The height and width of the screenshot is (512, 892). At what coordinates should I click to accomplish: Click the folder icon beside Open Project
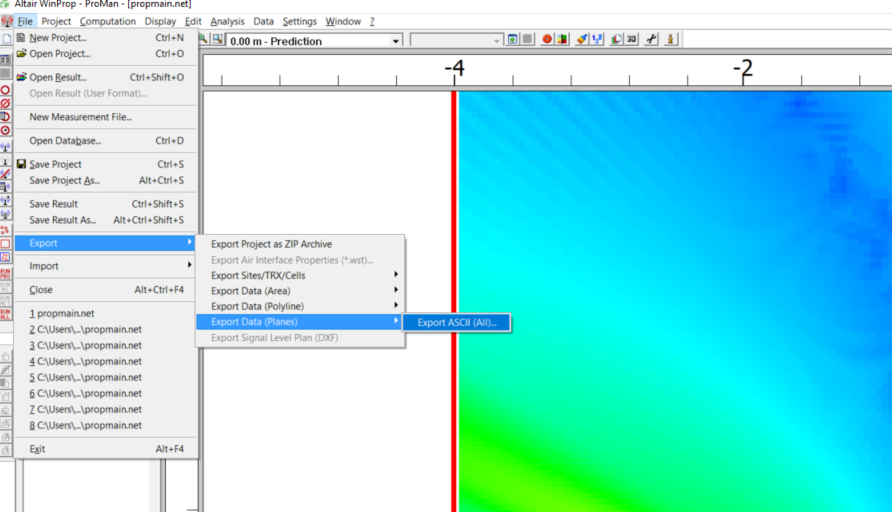21,53
